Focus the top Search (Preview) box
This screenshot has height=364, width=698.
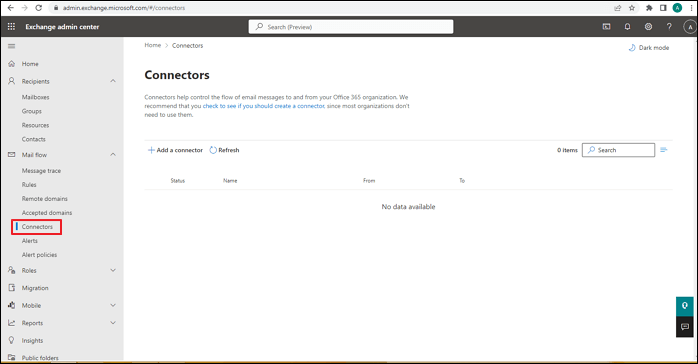tap(351, 27)
